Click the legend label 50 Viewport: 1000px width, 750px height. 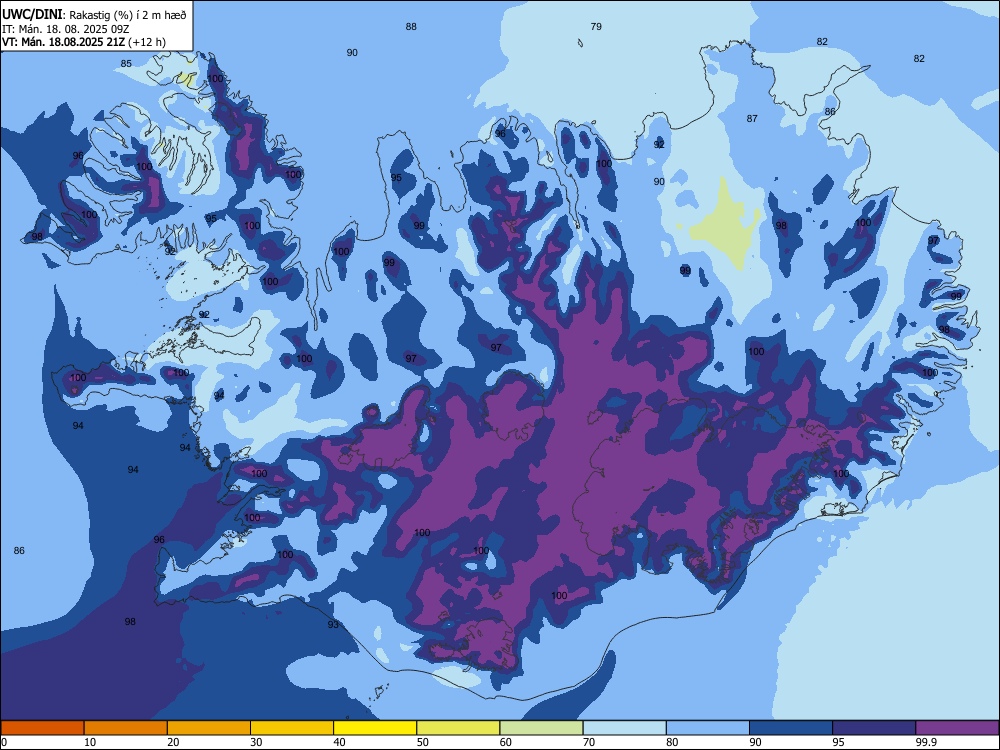click(x=423, y=742)
